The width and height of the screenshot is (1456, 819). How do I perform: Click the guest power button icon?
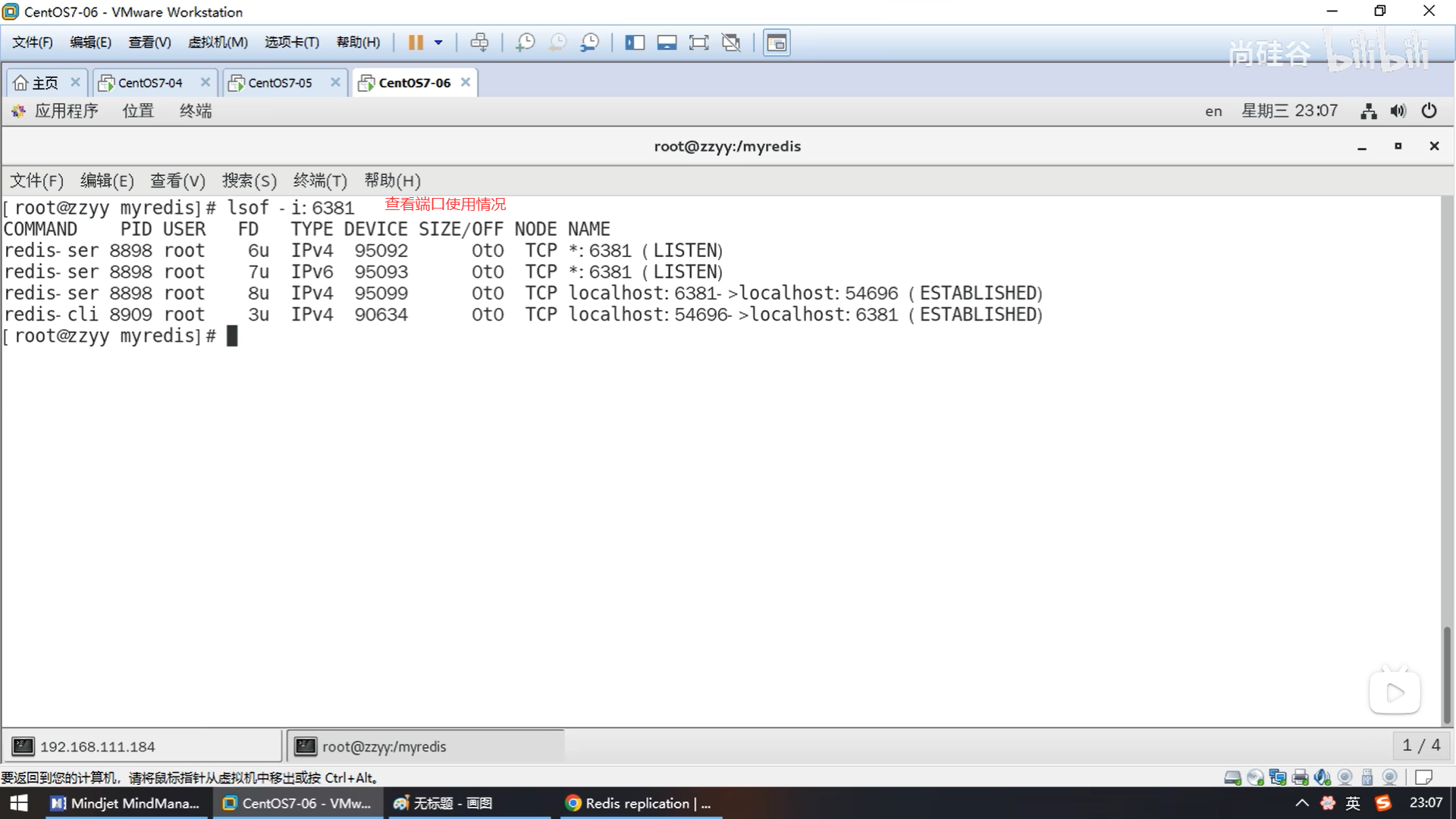point(1429,111)
